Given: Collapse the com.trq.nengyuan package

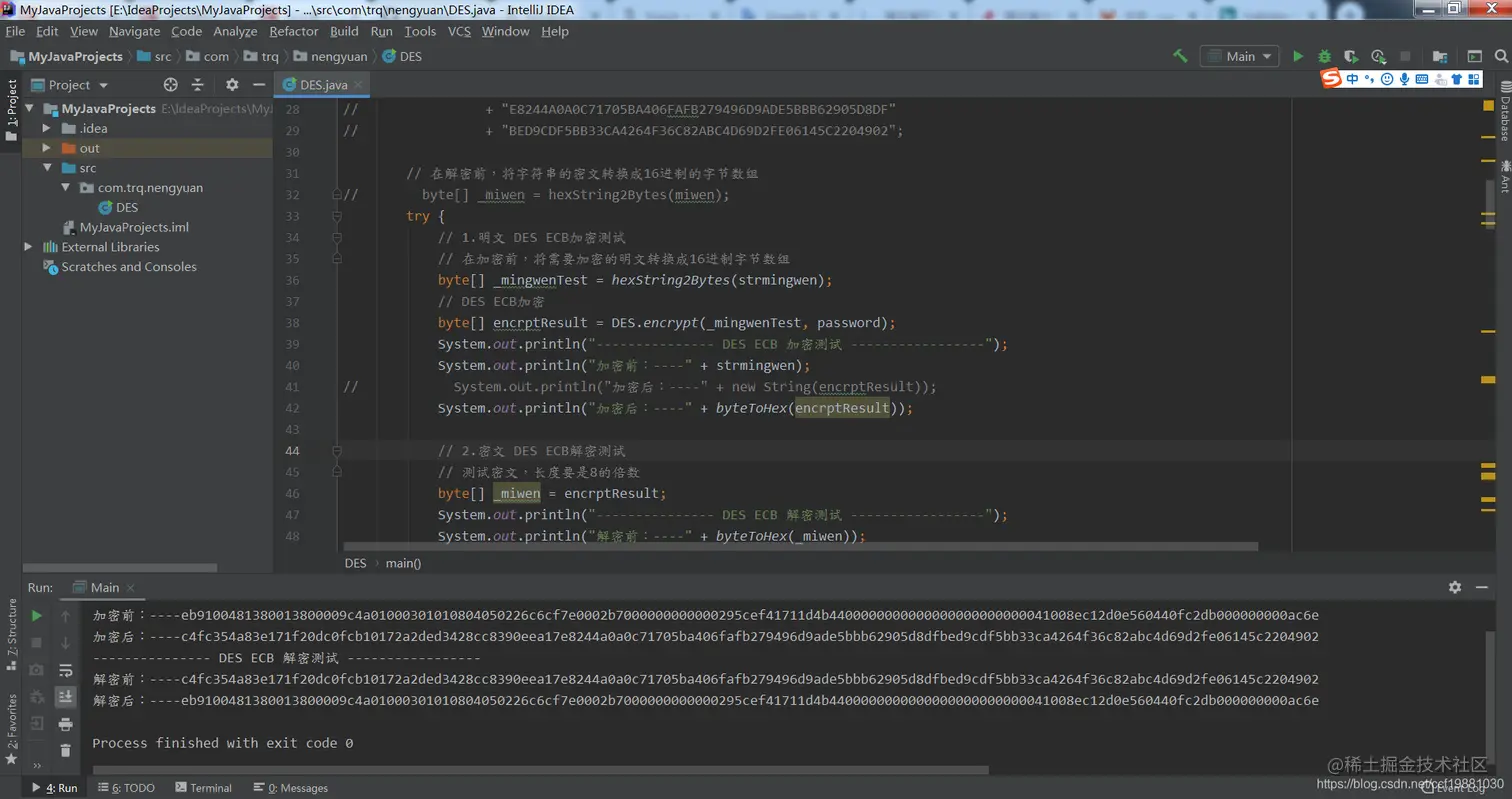Looking at the screenshot, I should tap(65, 187).
